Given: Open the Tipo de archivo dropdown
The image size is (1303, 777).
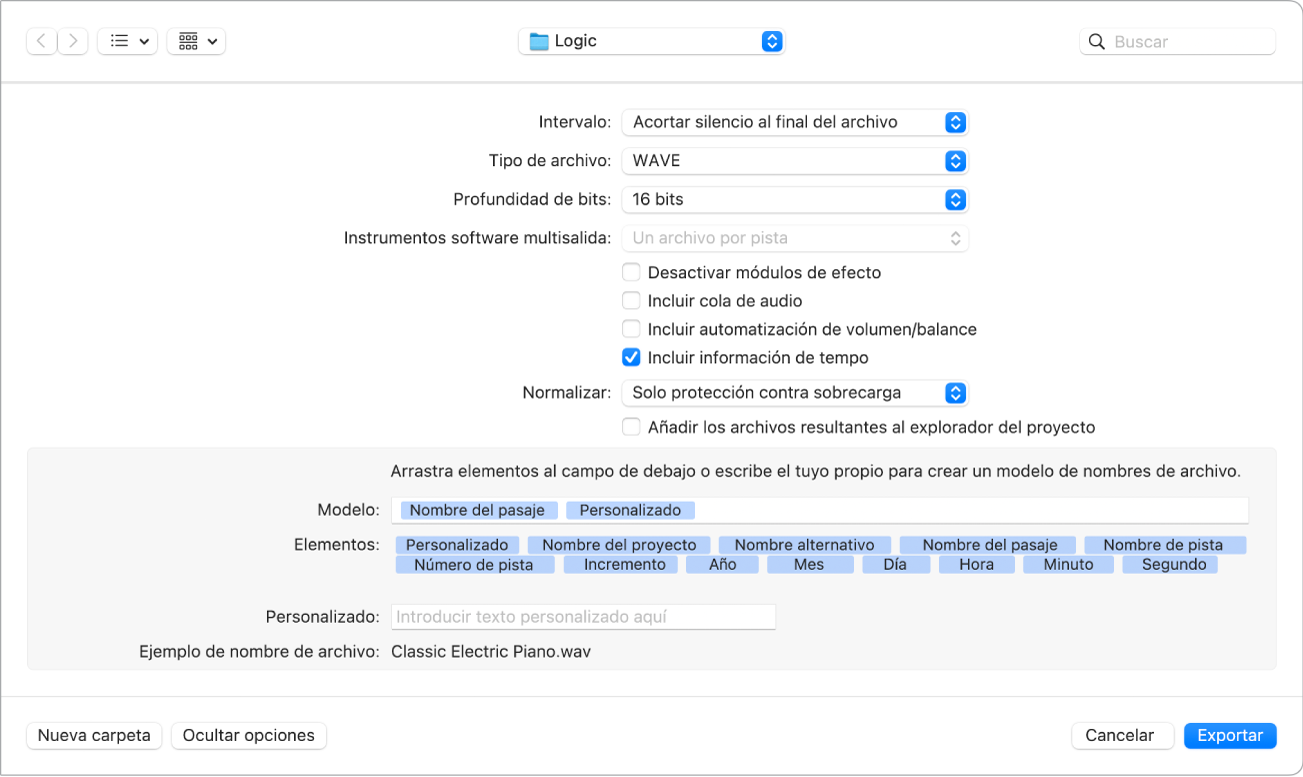Looking at the screenshot, I should coord(795,161).
